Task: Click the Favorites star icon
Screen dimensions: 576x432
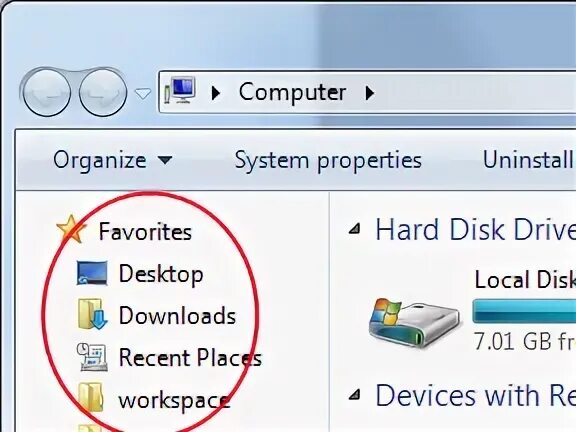Action: point(72,230)
